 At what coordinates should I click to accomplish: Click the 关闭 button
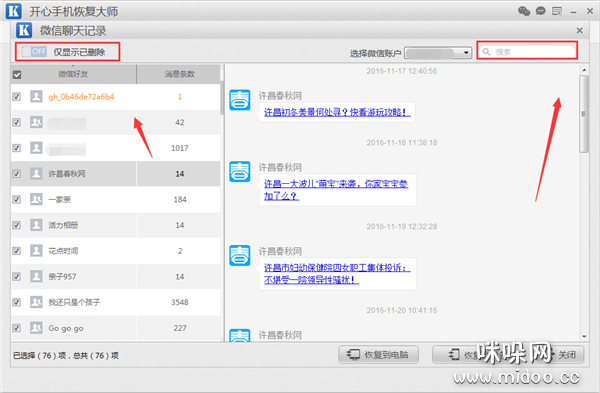567,355
